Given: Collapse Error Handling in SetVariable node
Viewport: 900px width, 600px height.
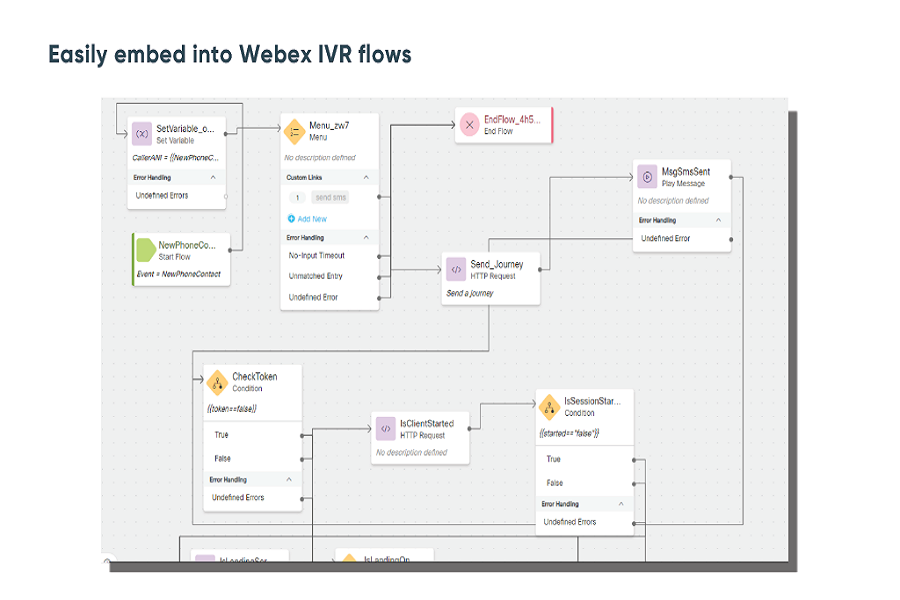Looking at the screenshot, I should click(213, 177).
